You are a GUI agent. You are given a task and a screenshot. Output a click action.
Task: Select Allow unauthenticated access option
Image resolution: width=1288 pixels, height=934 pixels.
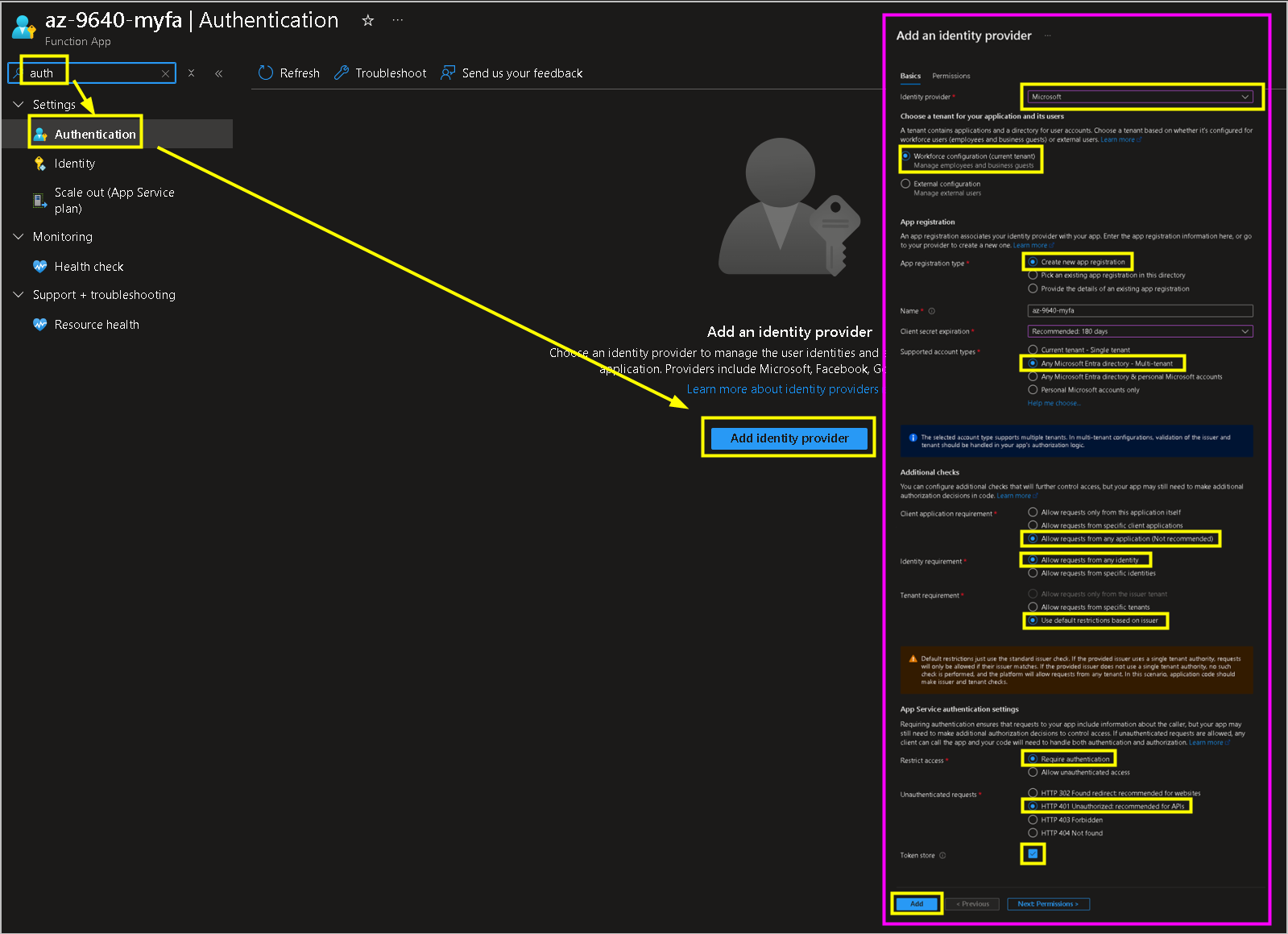pos(1033,773)
